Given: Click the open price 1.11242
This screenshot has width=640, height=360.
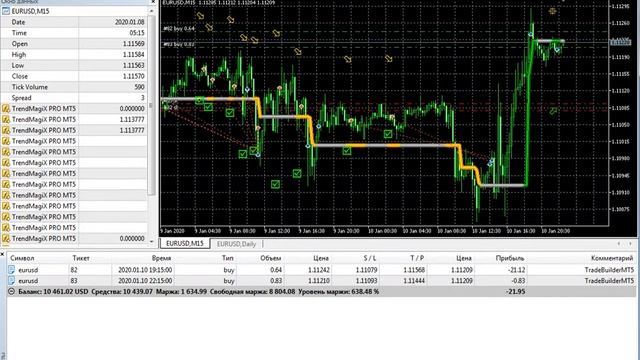Looking at the screenshot, I should tap(319, 270).
